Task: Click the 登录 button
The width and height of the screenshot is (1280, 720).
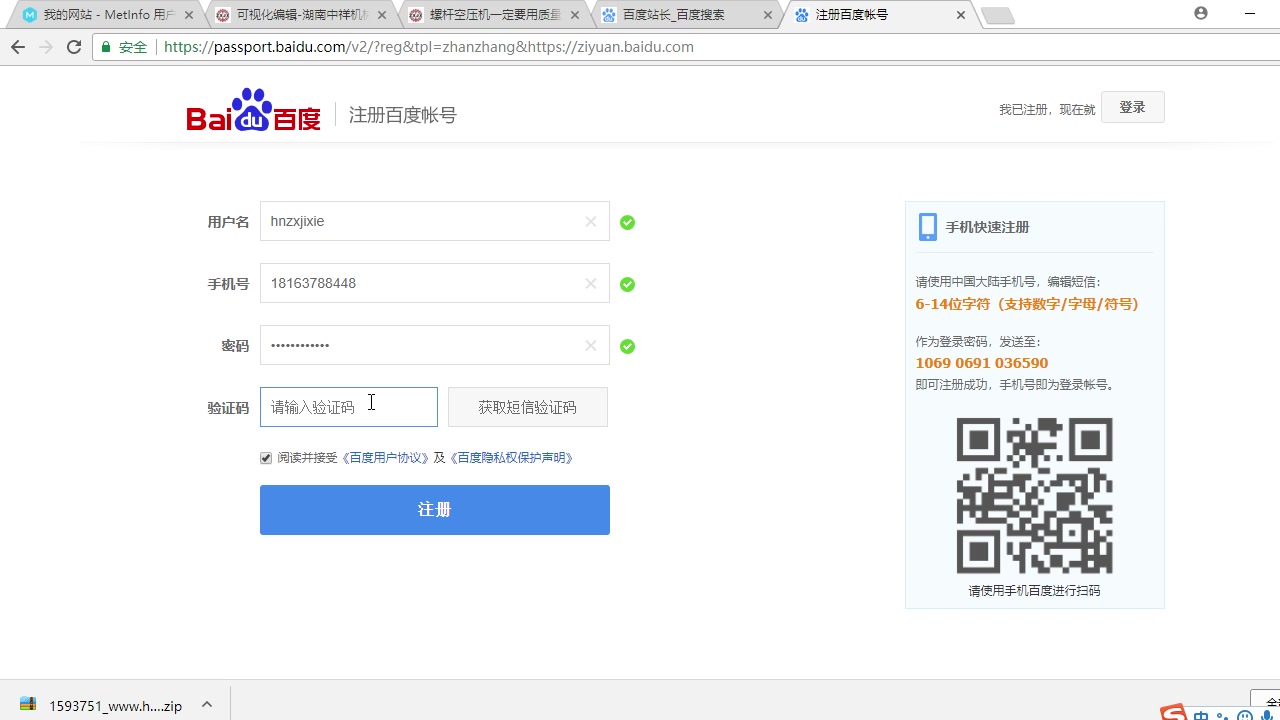Action: click(1132, 107)
